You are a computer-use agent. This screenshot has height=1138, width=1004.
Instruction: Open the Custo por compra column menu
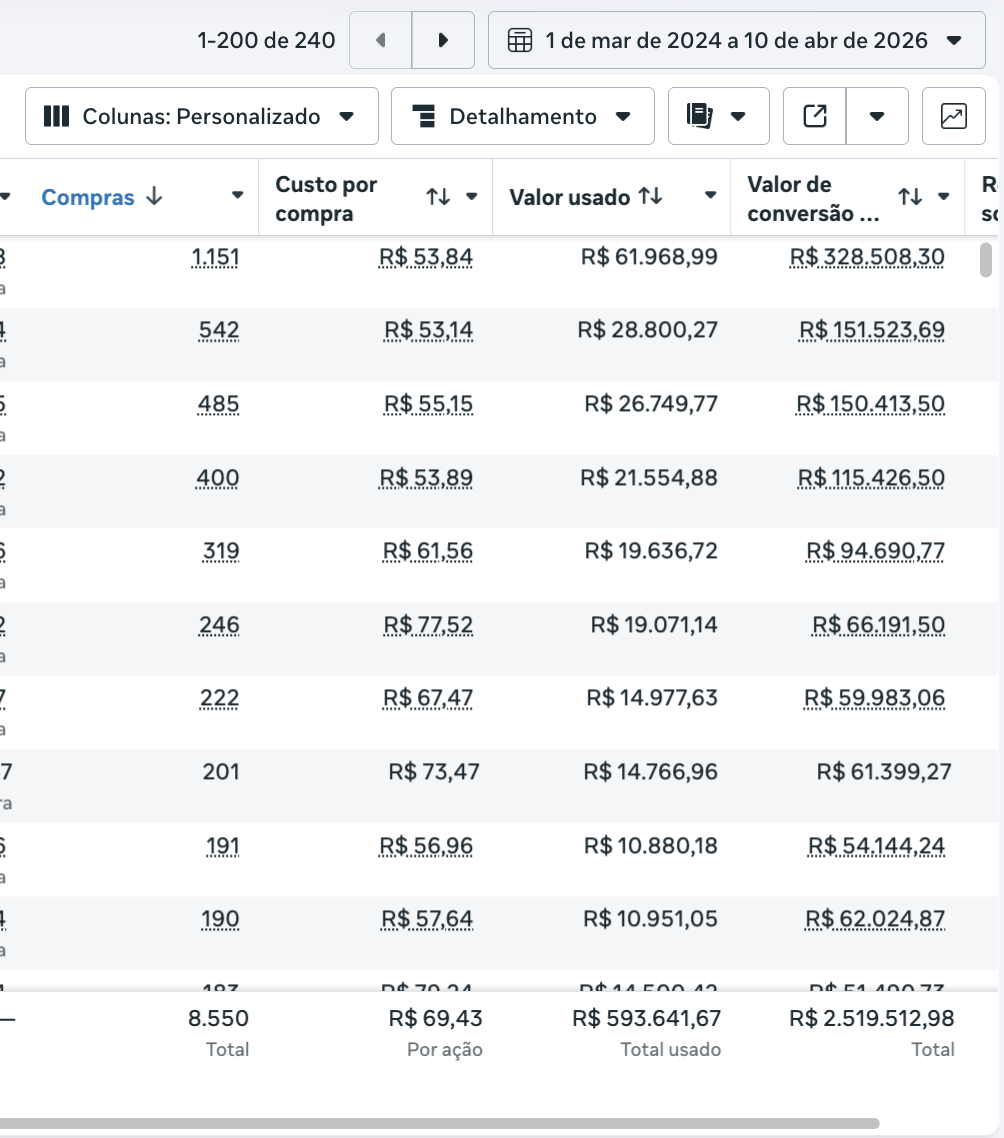[472, 197]
